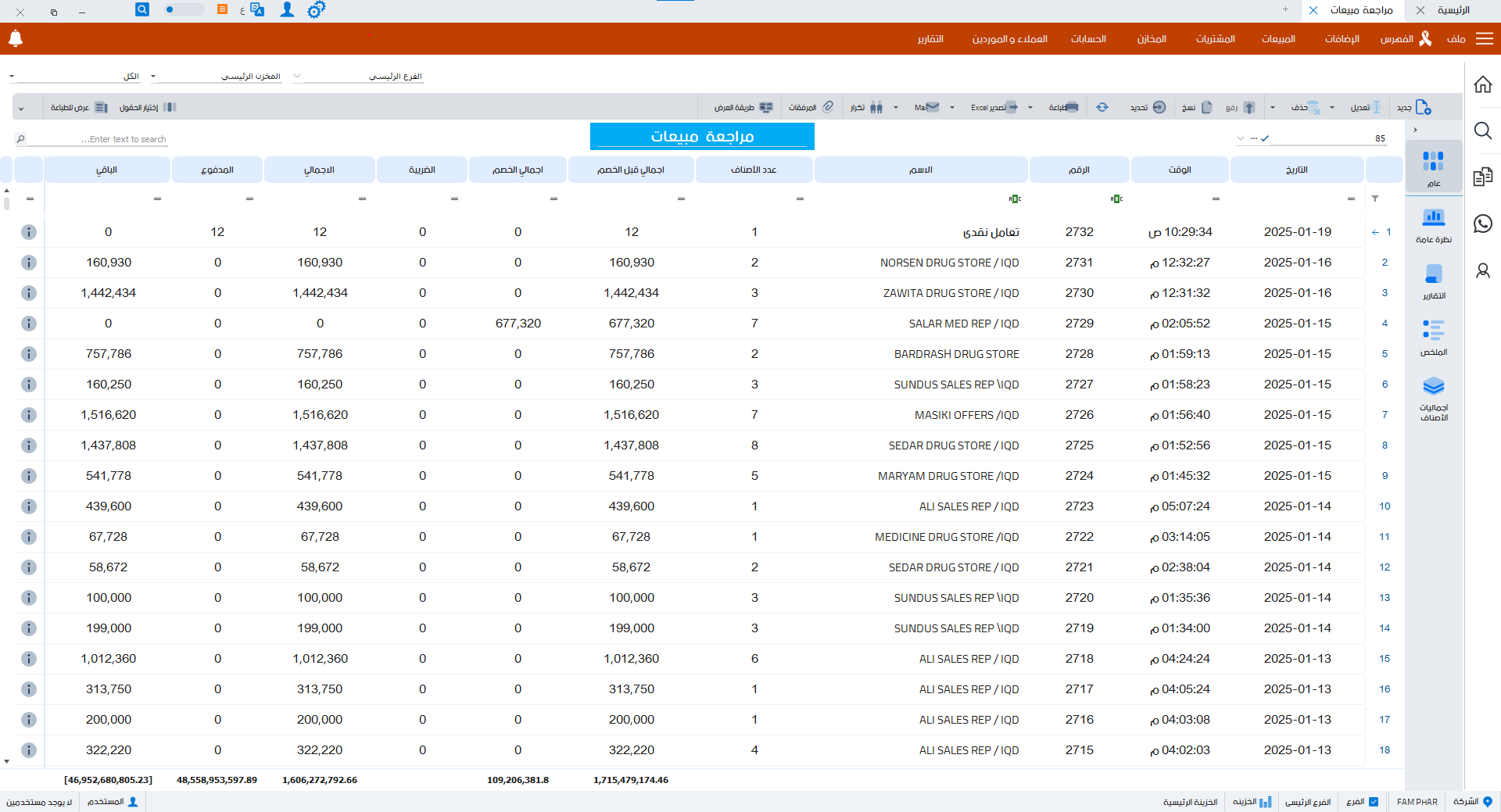Click the notification bell icon
This screenshot has width=1501, height=812.
click(16, 38)
